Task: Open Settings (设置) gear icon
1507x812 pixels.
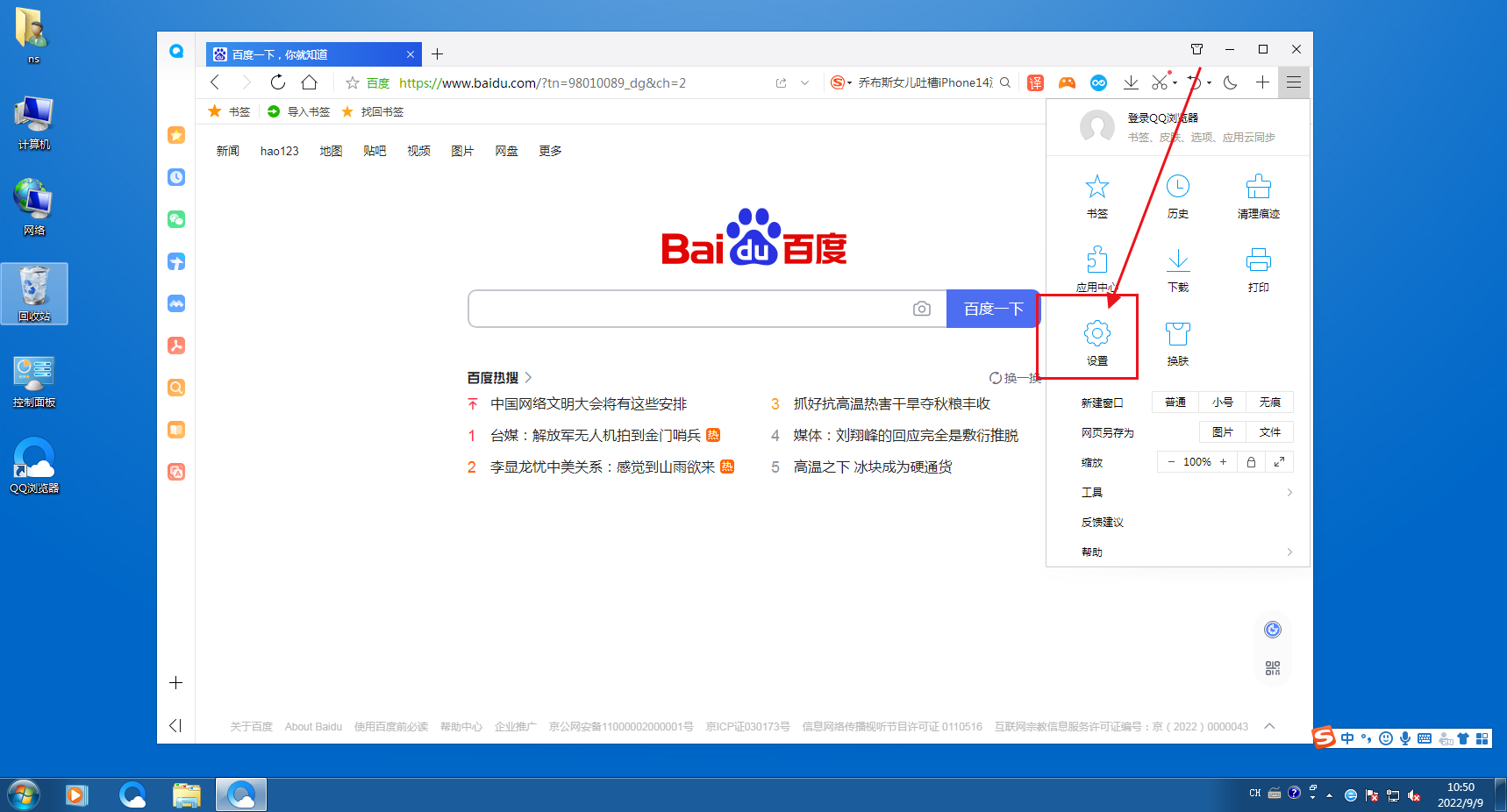Action: [1096, 333]
